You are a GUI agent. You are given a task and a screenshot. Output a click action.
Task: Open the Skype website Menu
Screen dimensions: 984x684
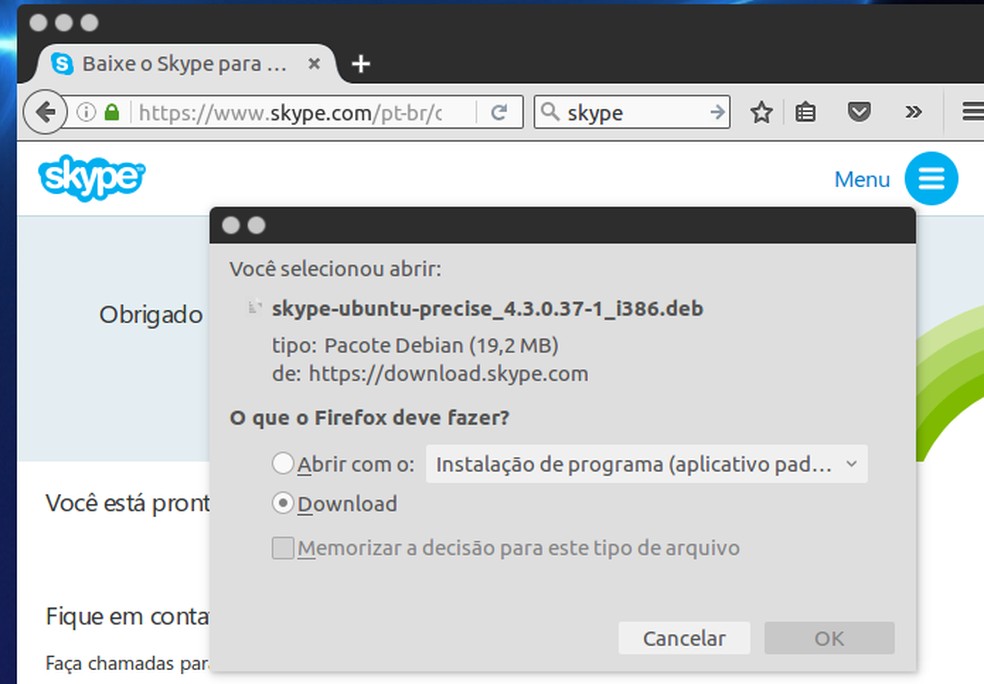(x=862, y=179)
